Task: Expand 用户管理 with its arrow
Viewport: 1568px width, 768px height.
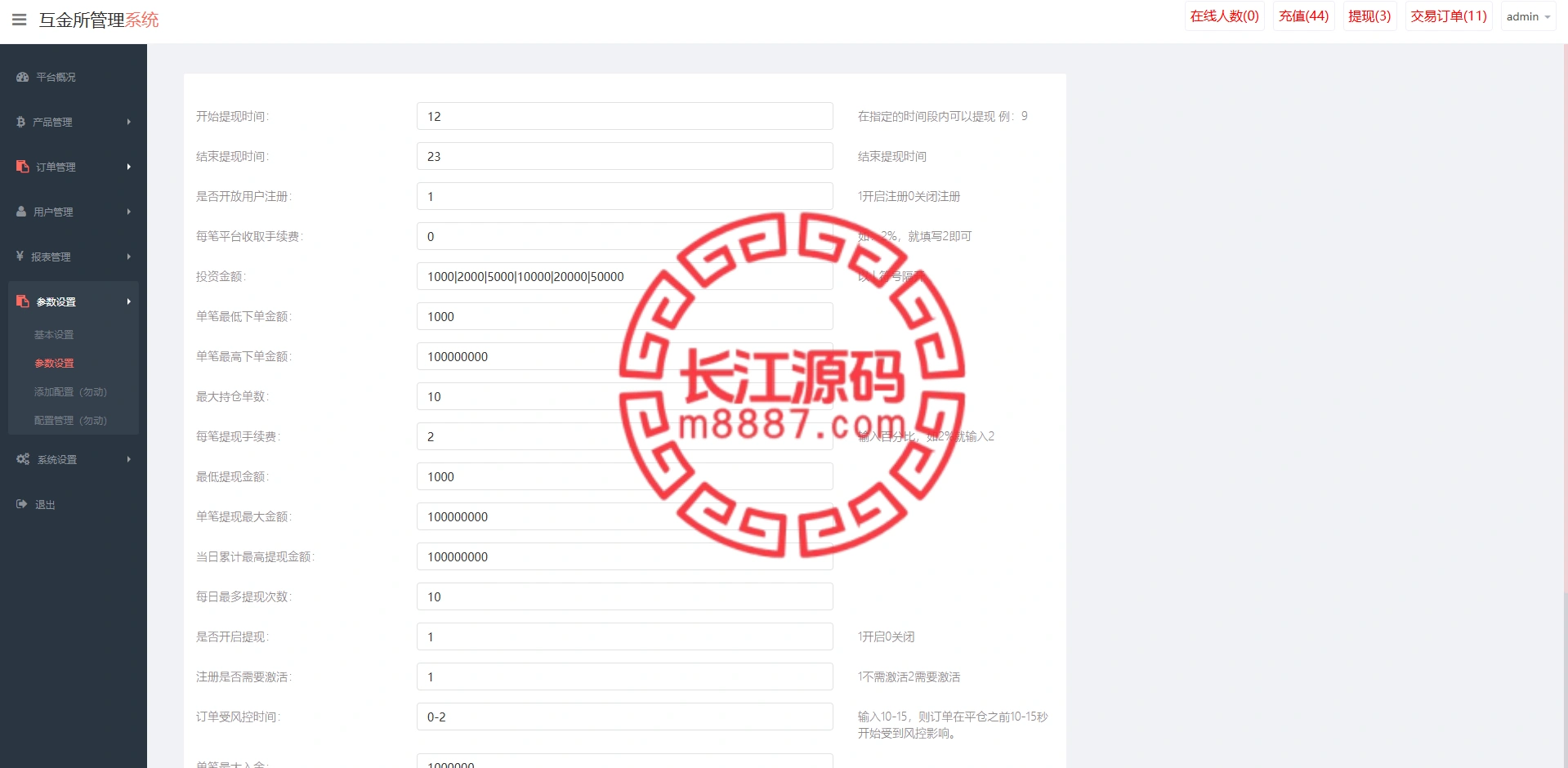Action: click(x=128, y=212)
